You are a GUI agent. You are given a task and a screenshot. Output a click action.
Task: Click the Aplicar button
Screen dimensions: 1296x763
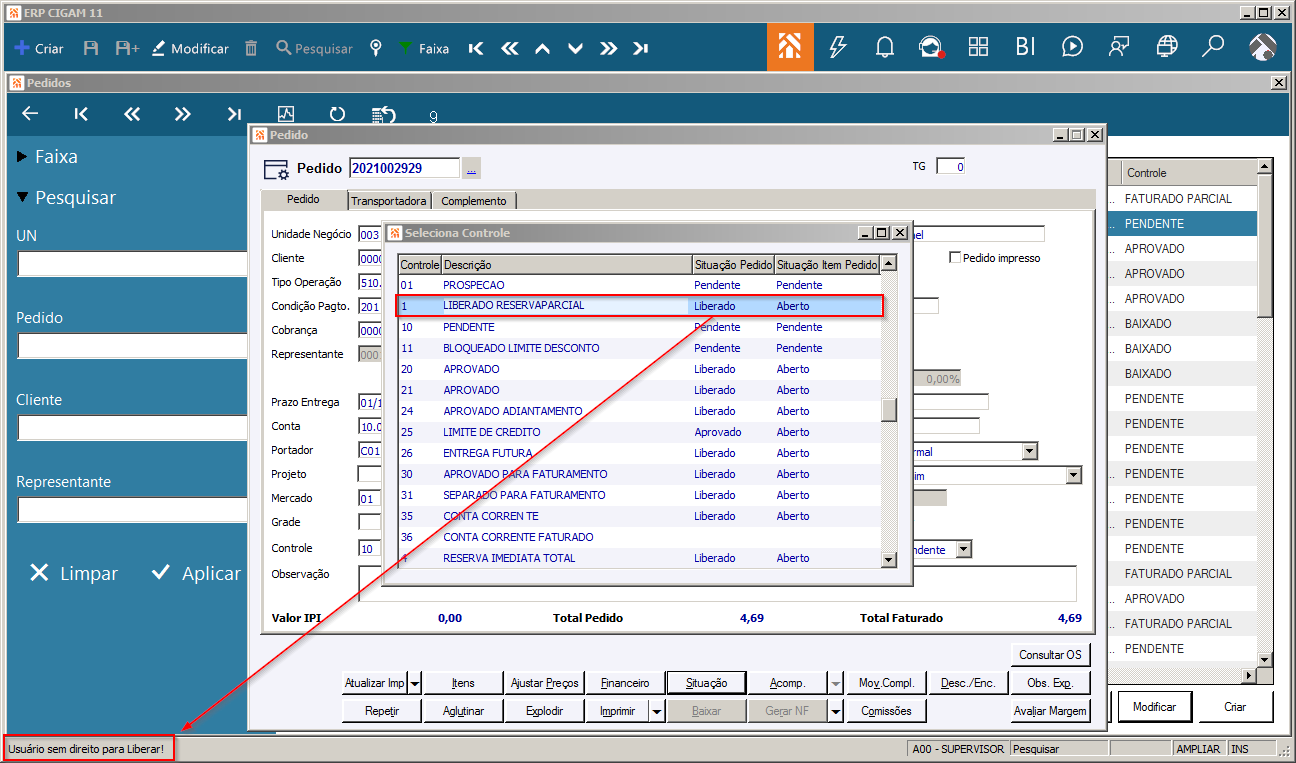tap(196, 573)
